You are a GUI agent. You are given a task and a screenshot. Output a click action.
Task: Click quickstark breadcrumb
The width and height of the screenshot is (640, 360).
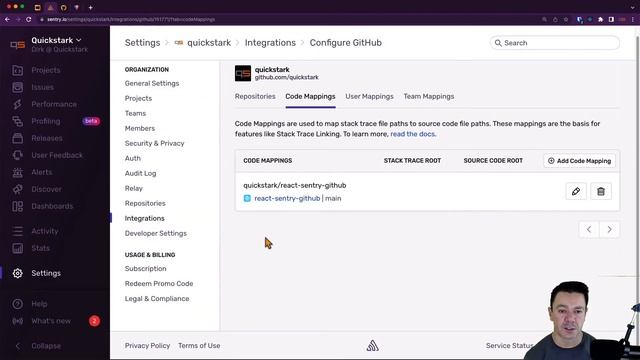209,43
